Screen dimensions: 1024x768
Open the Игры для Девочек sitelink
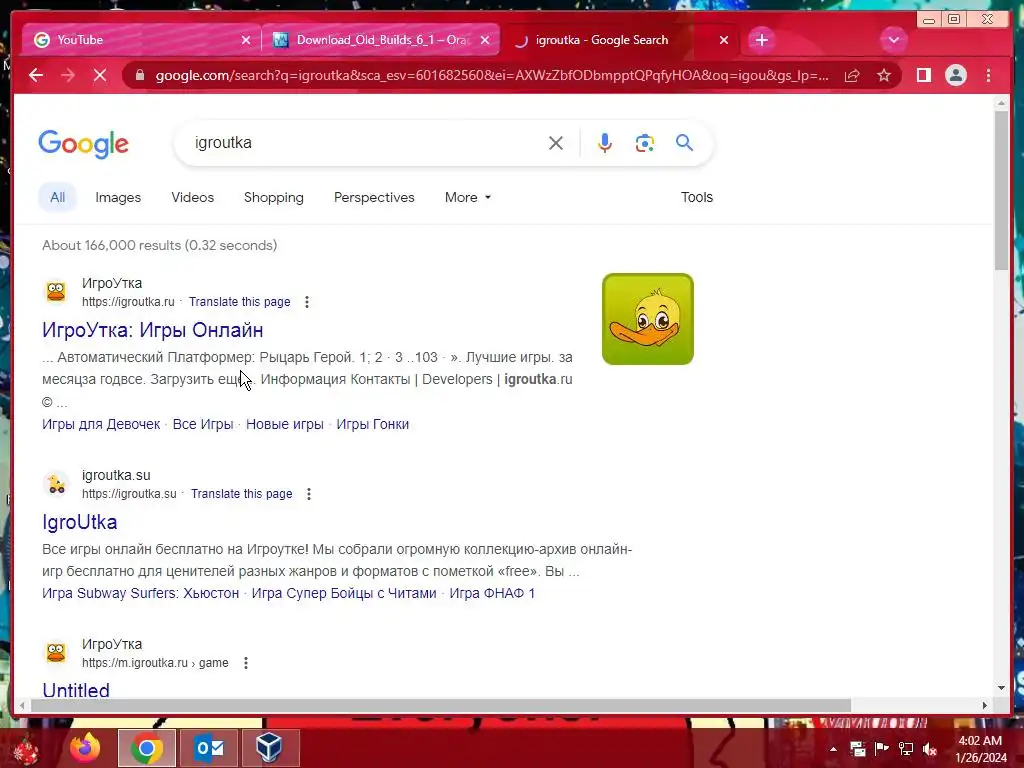click(x=101, y=424)
